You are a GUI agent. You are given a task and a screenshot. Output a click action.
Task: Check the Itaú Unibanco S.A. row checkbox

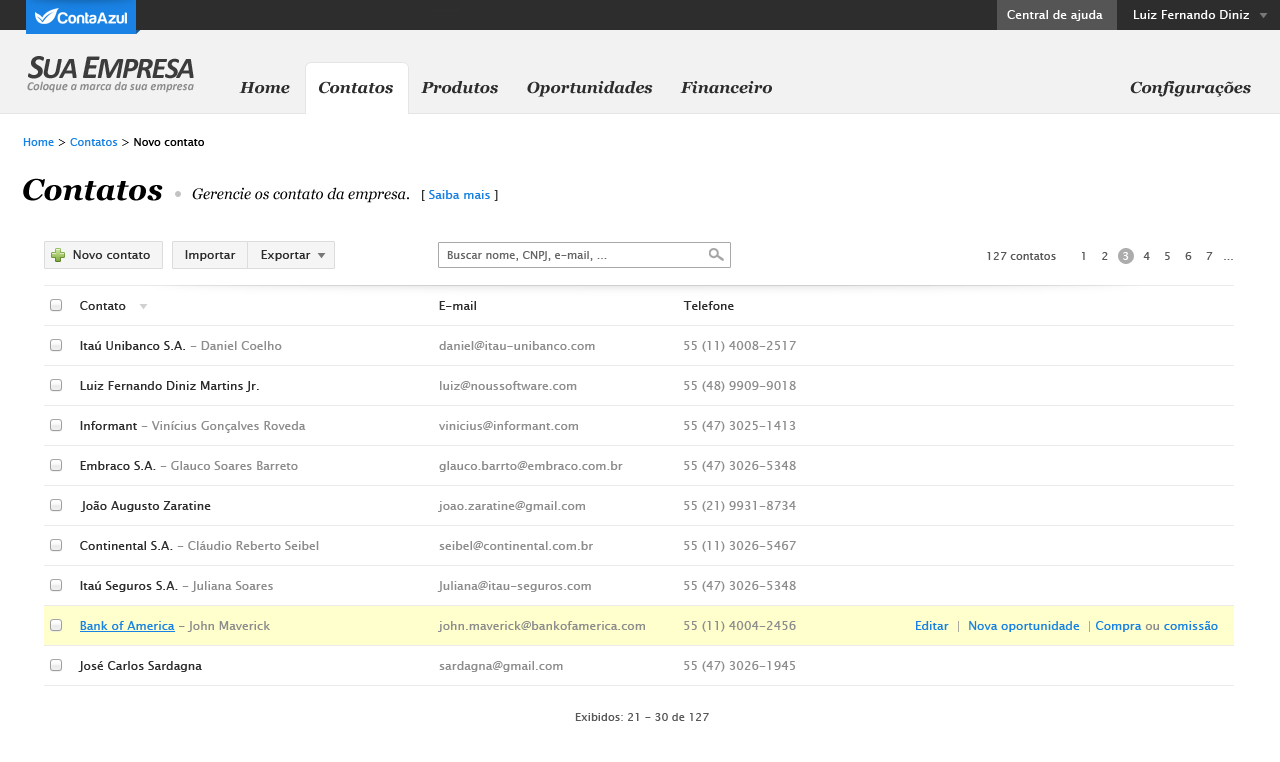point(56,345)
